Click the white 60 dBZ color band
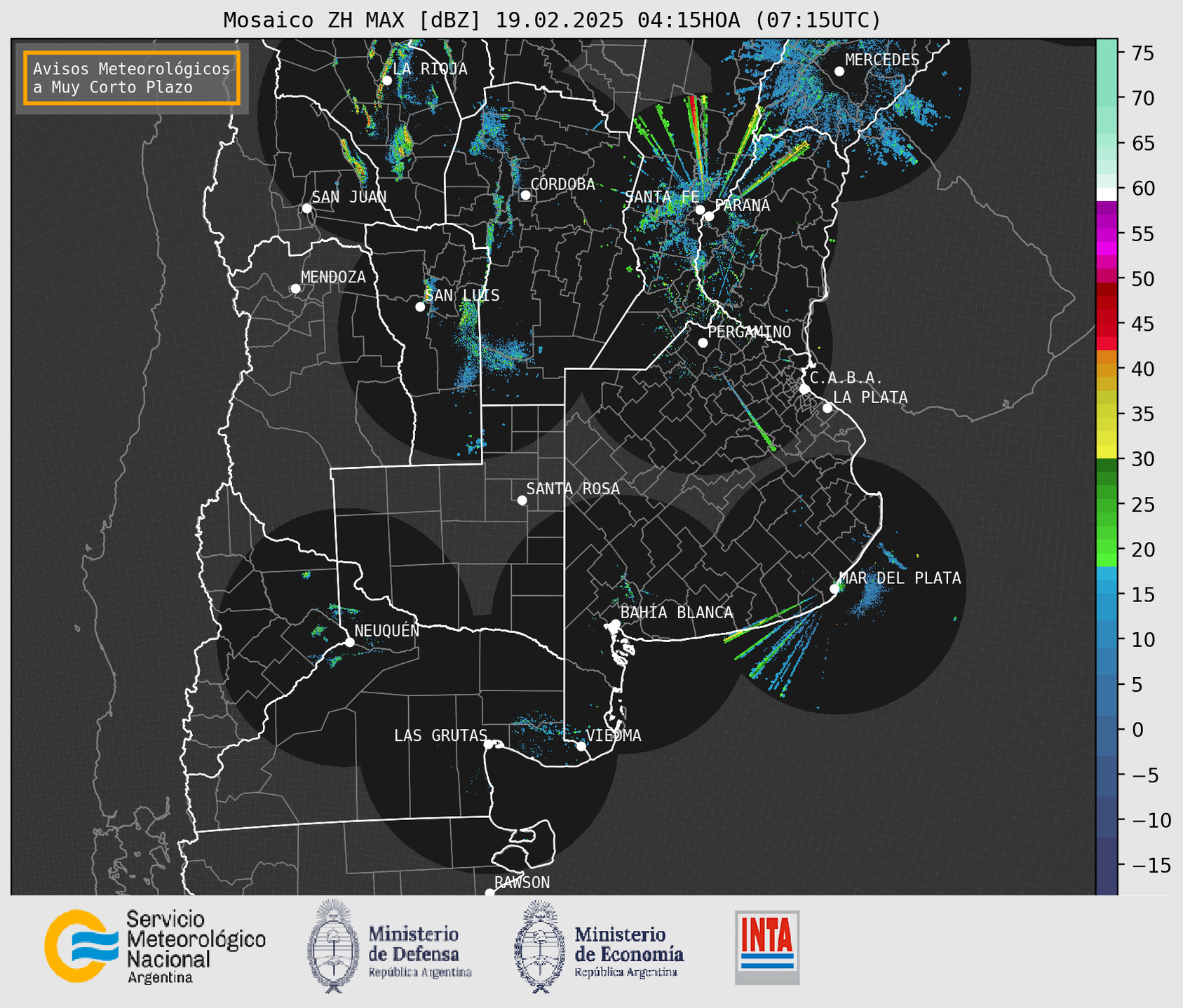Viewport: 1183px width, 1008px height. (x=1107, y=194)
